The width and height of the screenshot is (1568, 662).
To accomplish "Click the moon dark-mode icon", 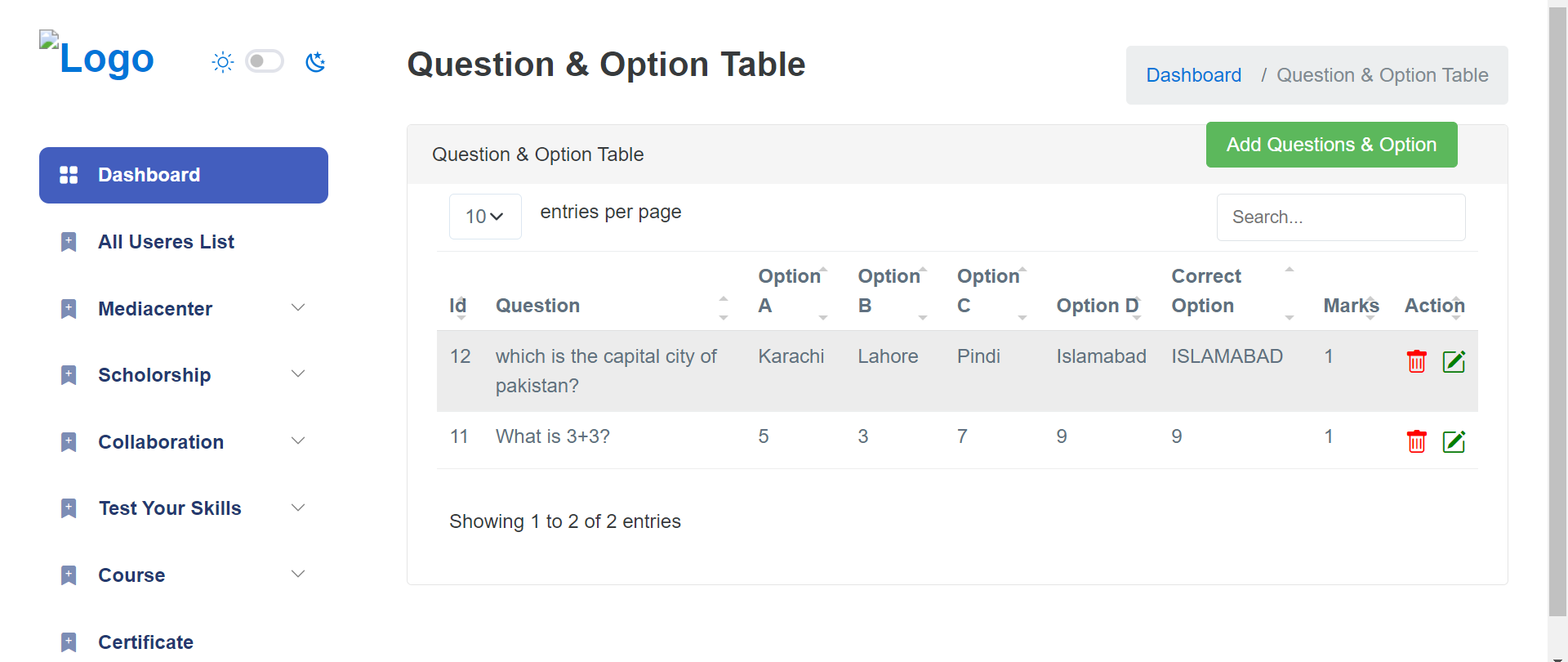I will tap(315, 62).
